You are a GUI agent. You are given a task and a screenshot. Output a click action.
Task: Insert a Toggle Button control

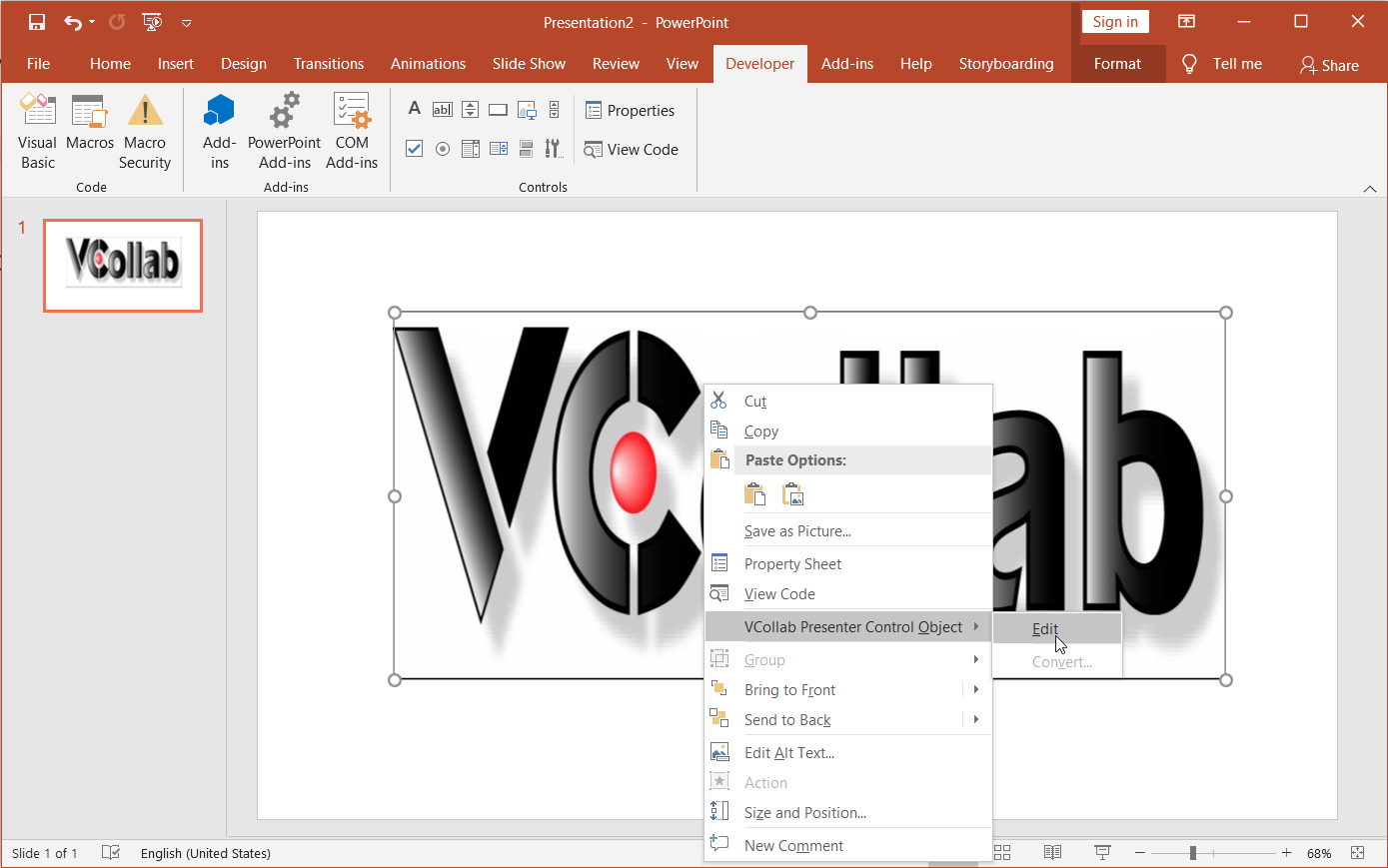(x=527, y=149)
